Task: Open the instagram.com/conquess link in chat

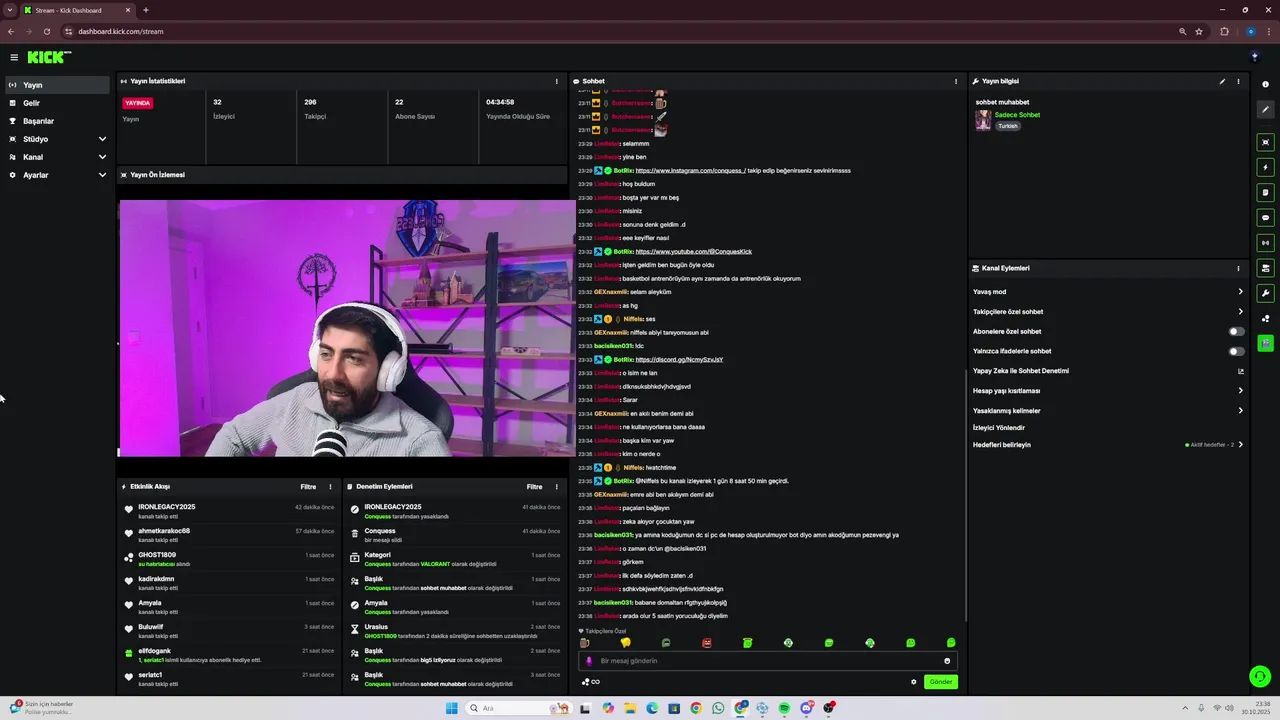Action: [x=690, y=171]
